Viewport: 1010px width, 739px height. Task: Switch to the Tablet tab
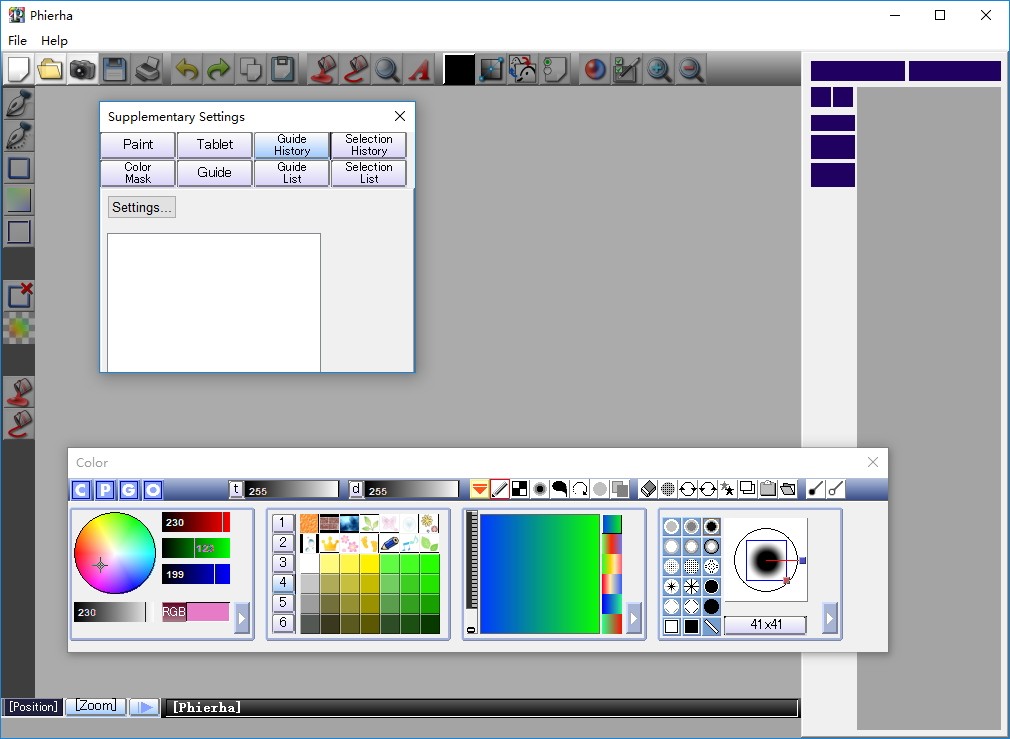coord(214,144)
